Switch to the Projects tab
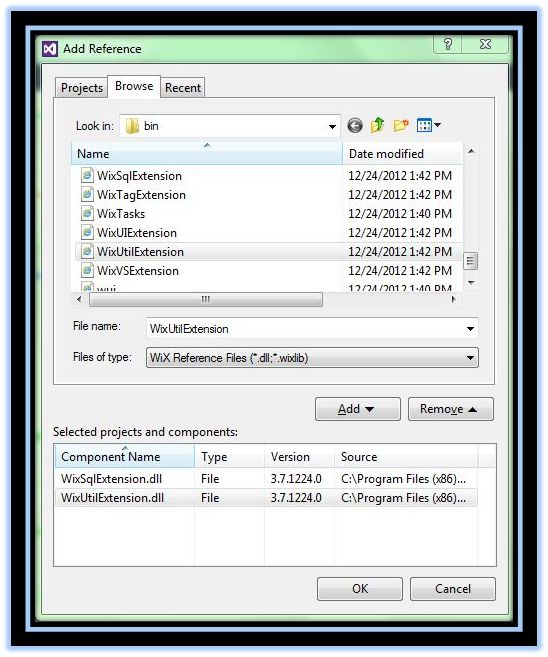 pyautogui.click(x=82, y=88)
